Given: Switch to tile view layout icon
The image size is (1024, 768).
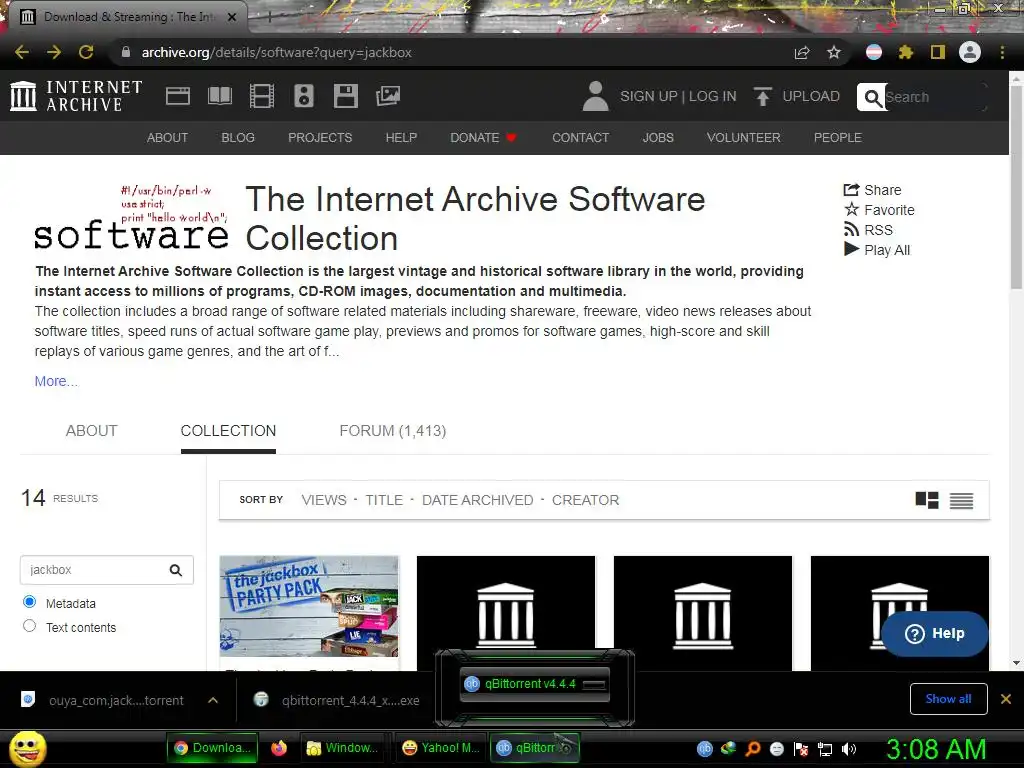Looking at the screenshot, I should tap(927, 500).
